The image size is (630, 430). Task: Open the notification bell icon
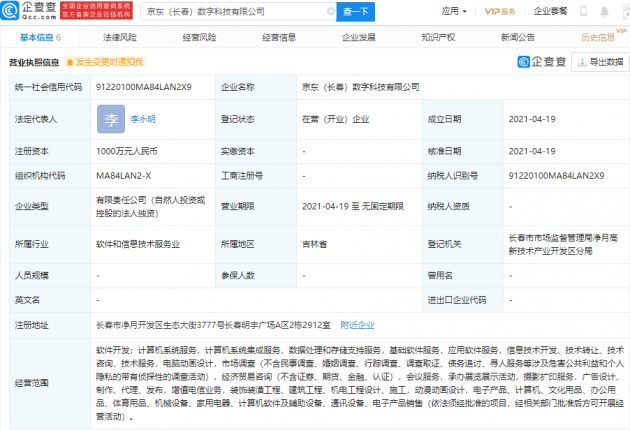(604, 11)
